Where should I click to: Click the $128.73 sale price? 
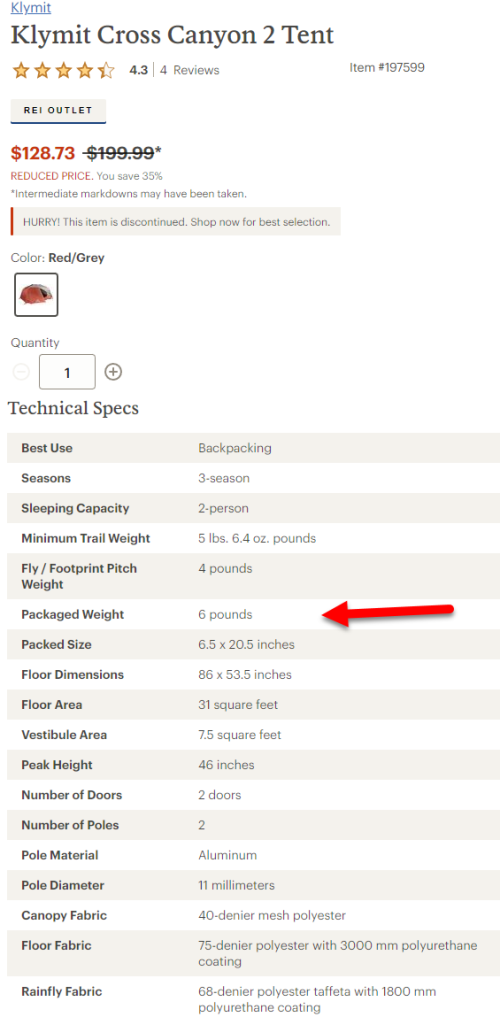click(43, 153)
